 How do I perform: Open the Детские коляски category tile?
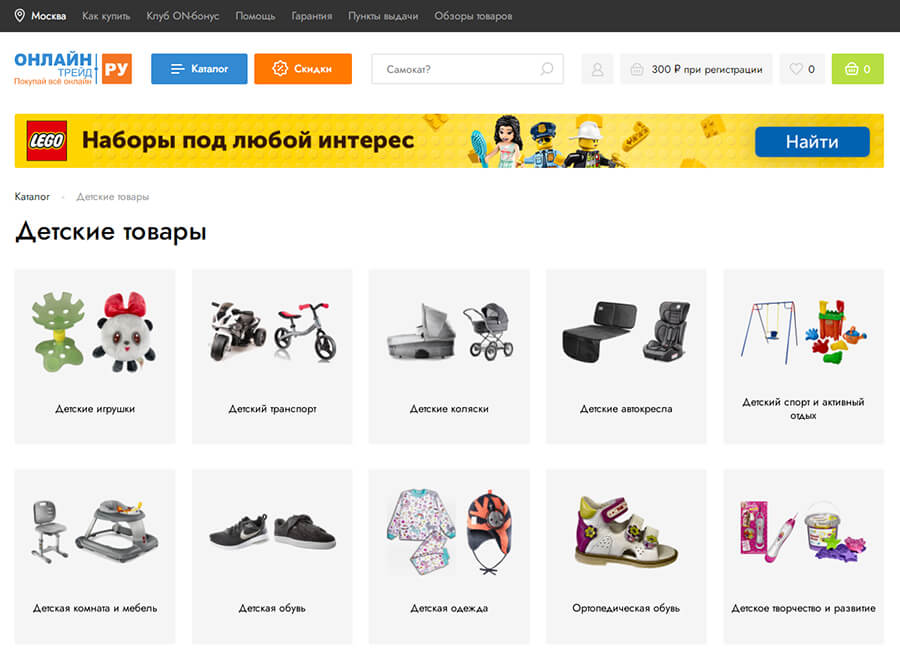click(449, 356)
